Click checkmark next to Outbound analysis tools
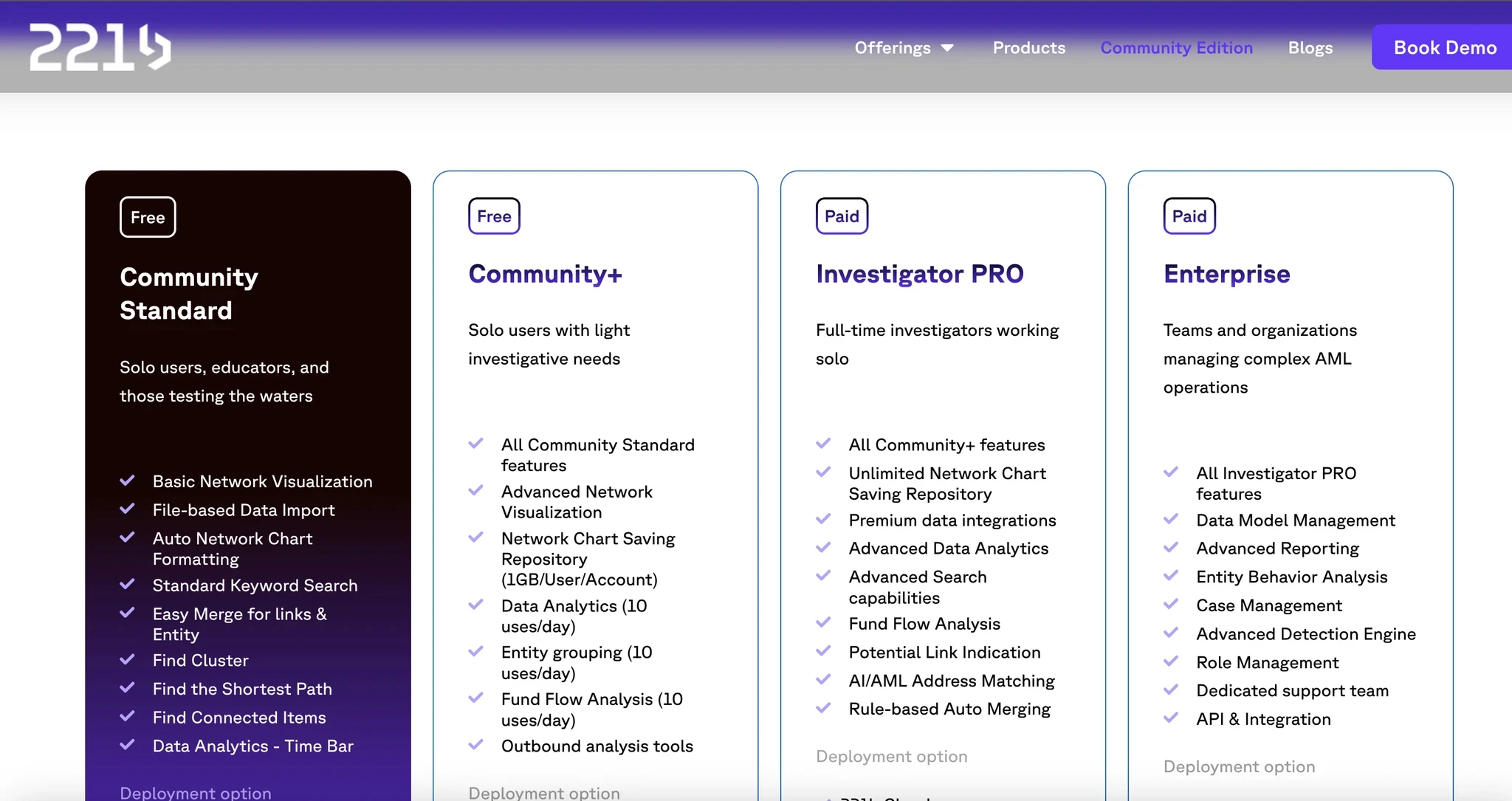 coord(475,744)
